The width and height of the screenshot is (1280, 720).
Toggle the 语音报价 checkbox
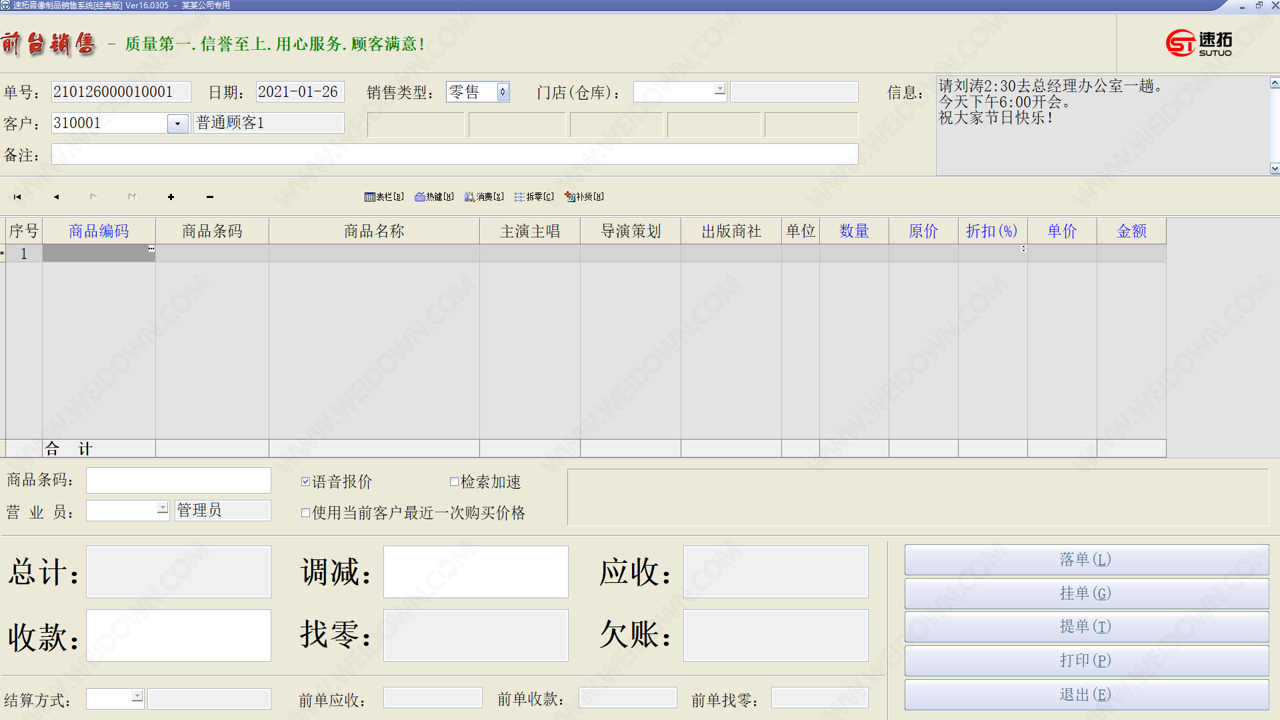coord(306,482)
